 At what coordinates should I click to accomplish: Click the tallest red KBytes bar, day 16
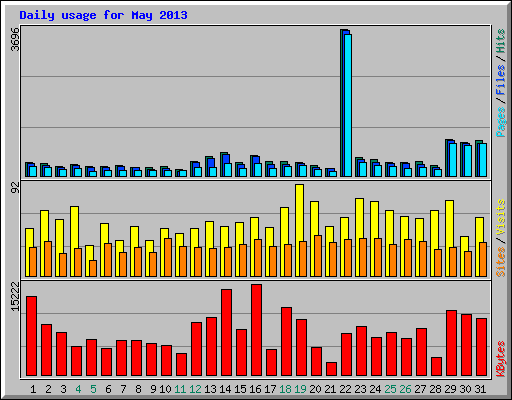pos(256,330)
